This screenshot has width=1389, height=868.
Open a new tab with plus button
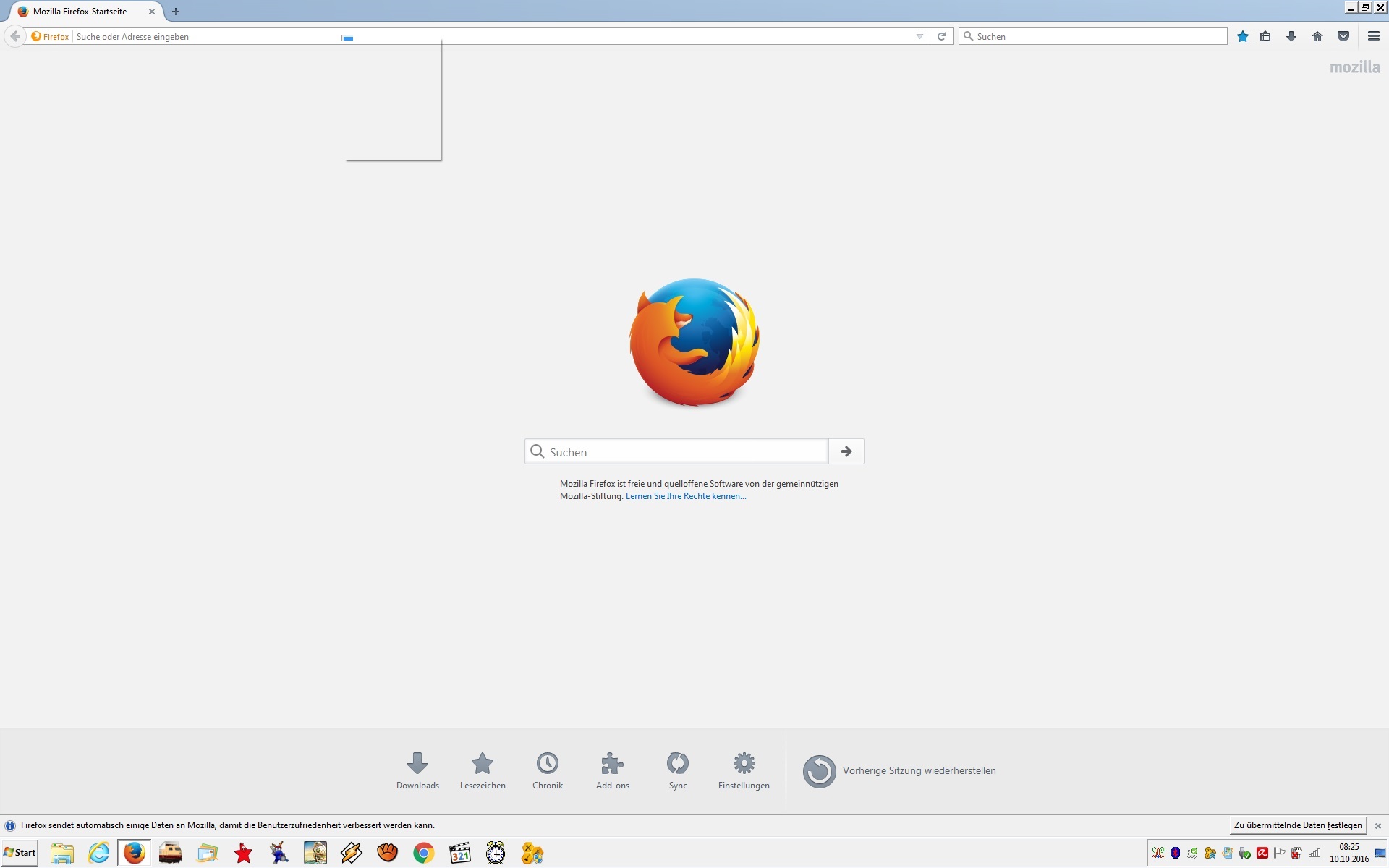[x=176, y=12]
